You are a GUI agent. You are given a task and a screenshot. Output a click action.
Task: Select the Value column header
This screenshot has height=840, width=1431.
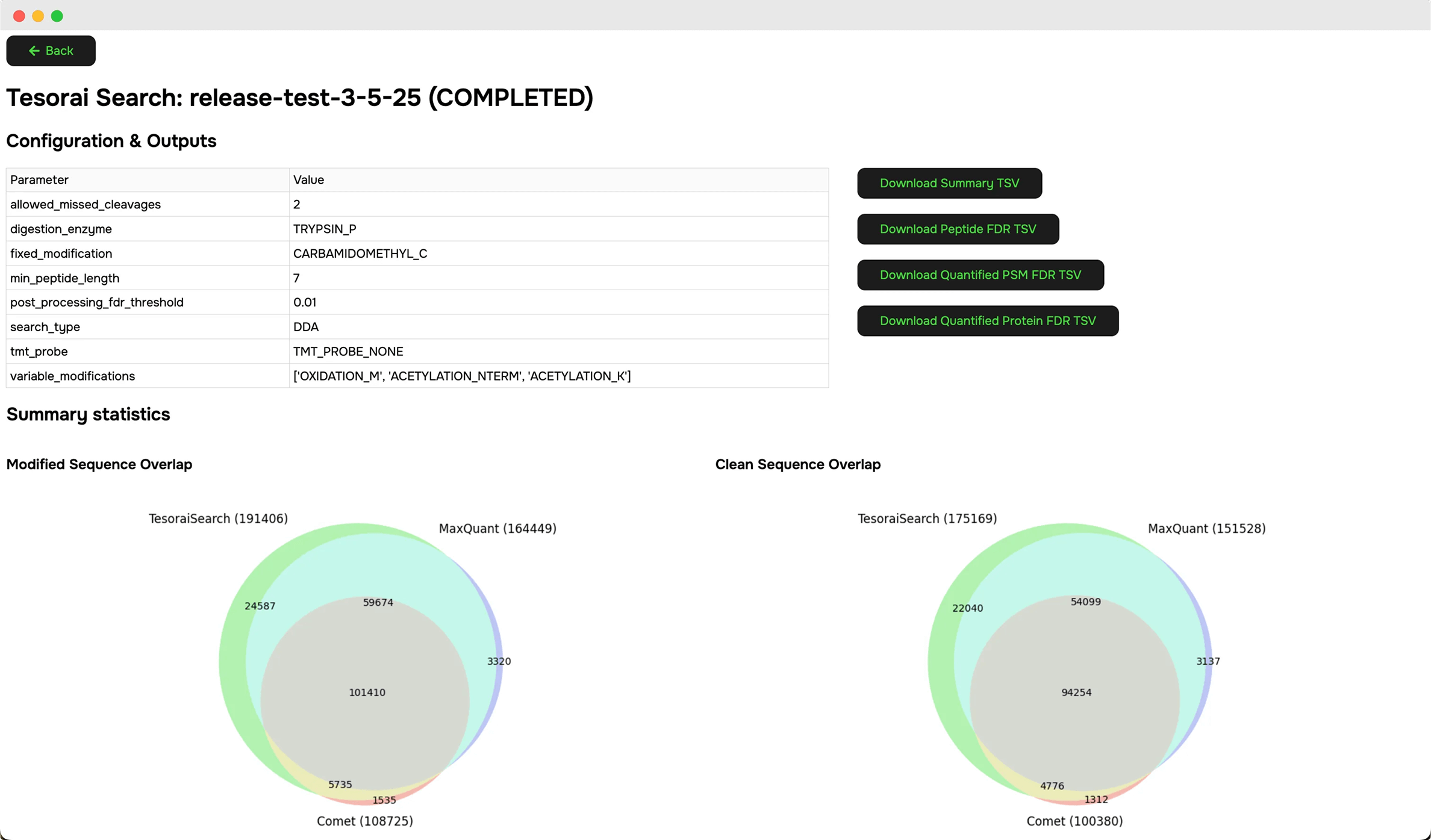click(x=559, y=180)
